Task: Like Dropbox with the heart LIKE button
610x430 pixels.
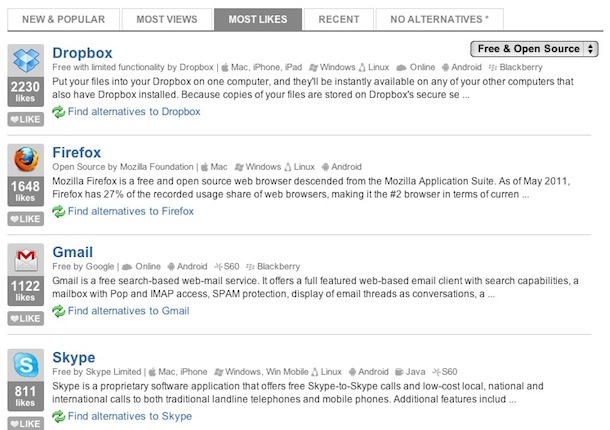Action: click(25, 120)
